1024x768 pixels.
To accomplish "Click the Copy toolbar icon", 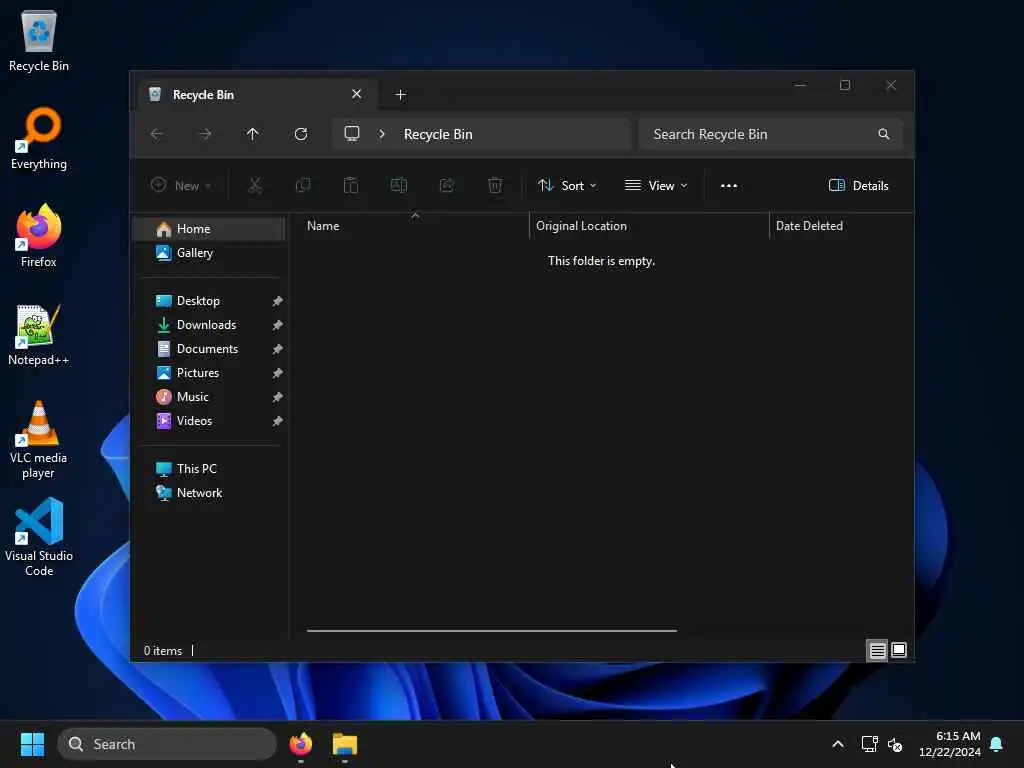I will (x=303, y=185).
